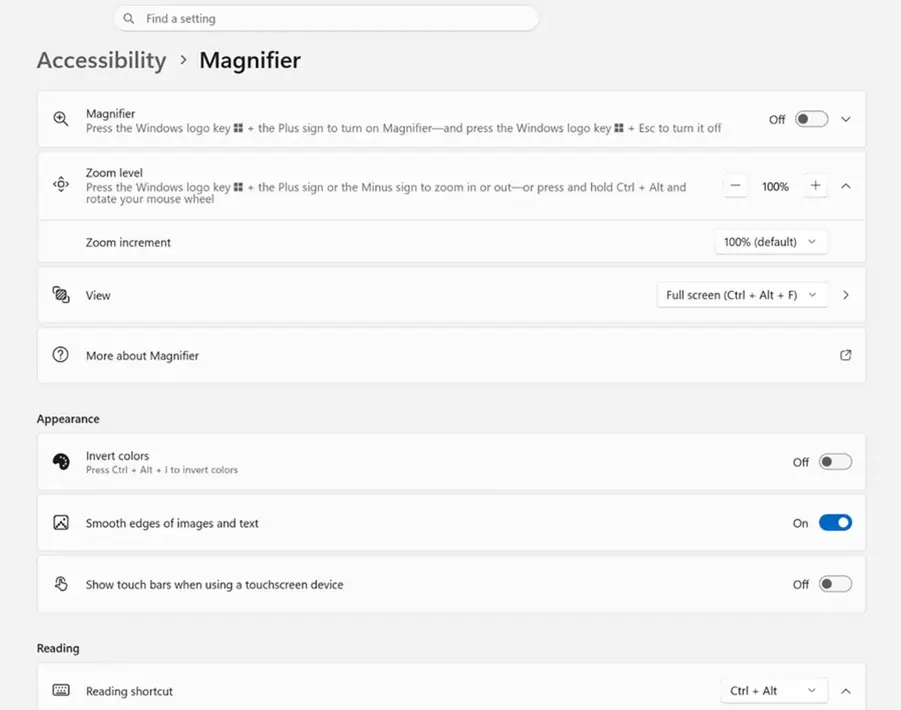Click the touch hand icon for touch bars

coord(61,584)
